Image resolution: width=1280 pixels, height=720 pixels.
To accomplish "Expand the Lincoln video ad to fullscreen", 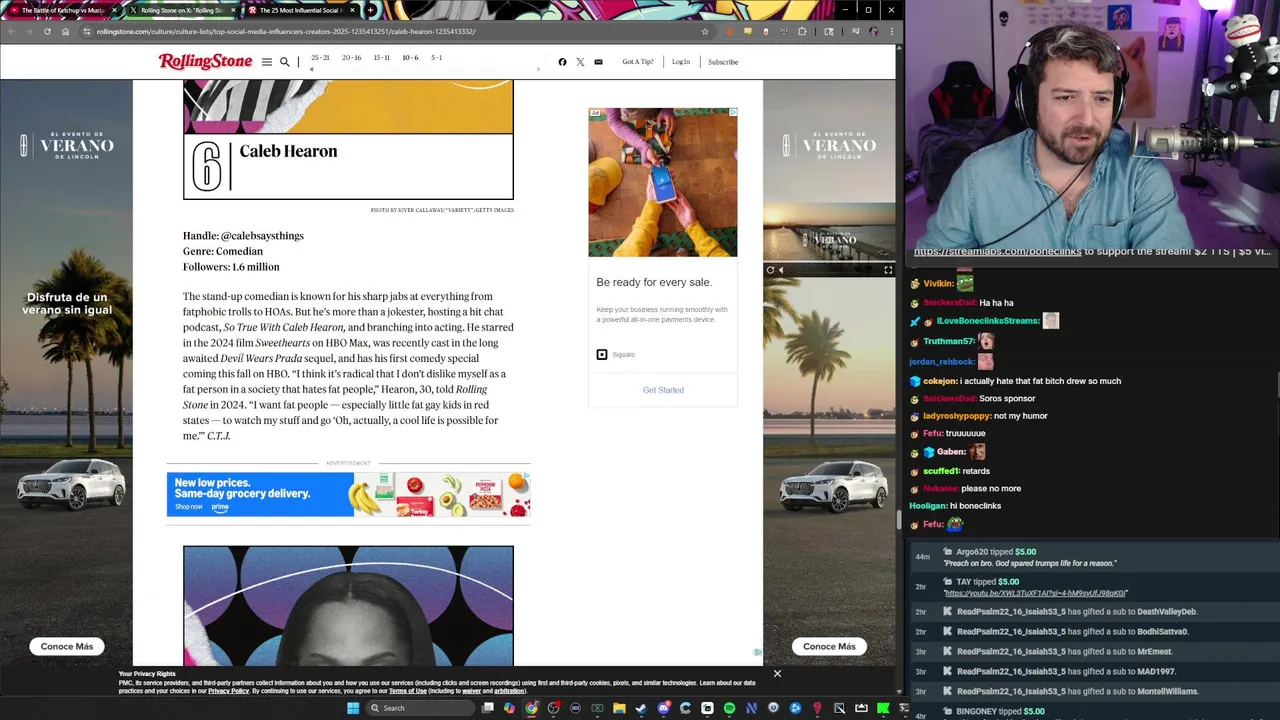I will (888, 270).
